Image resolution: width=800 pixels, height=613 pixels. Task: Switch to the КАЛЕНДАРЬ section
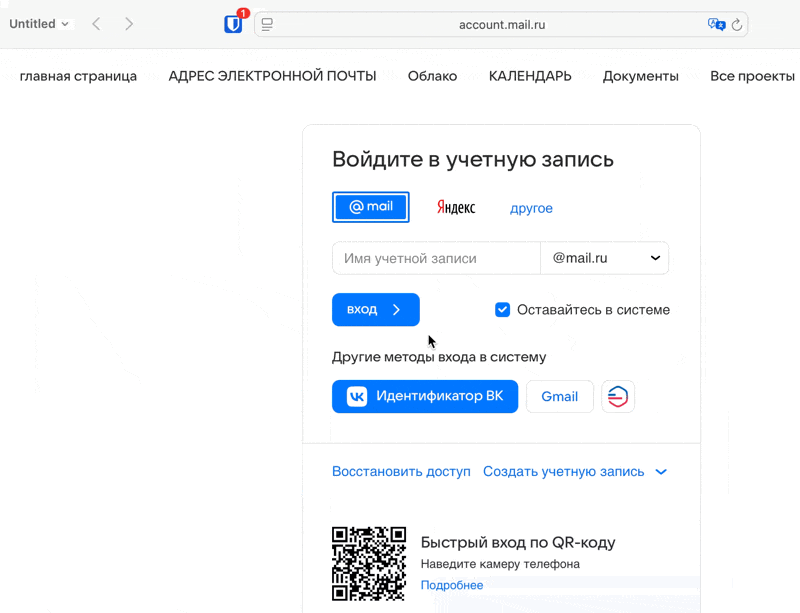[529, 75]
